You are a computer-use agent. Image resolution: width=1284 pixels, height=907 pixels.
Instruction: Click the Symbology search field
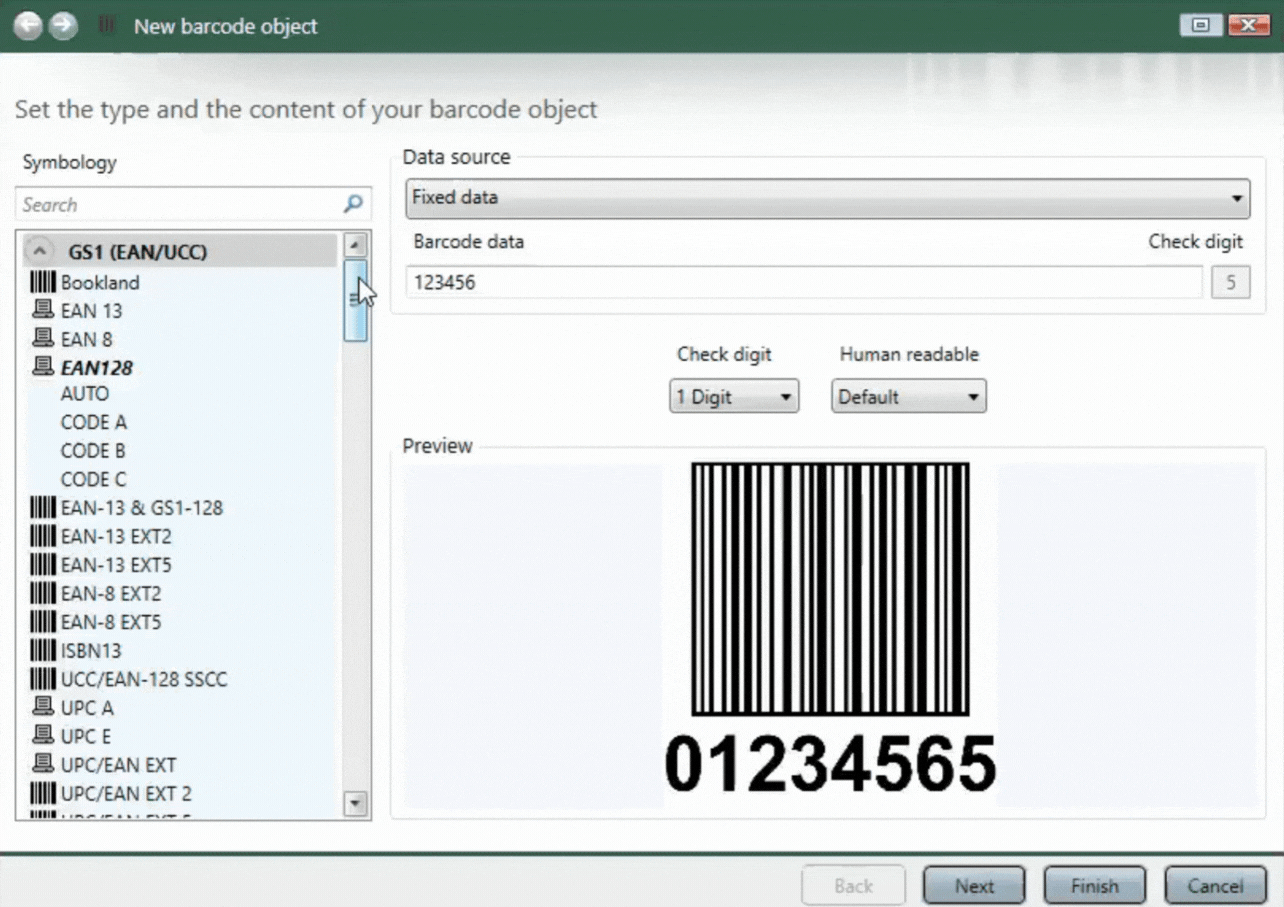coord(193,204)
